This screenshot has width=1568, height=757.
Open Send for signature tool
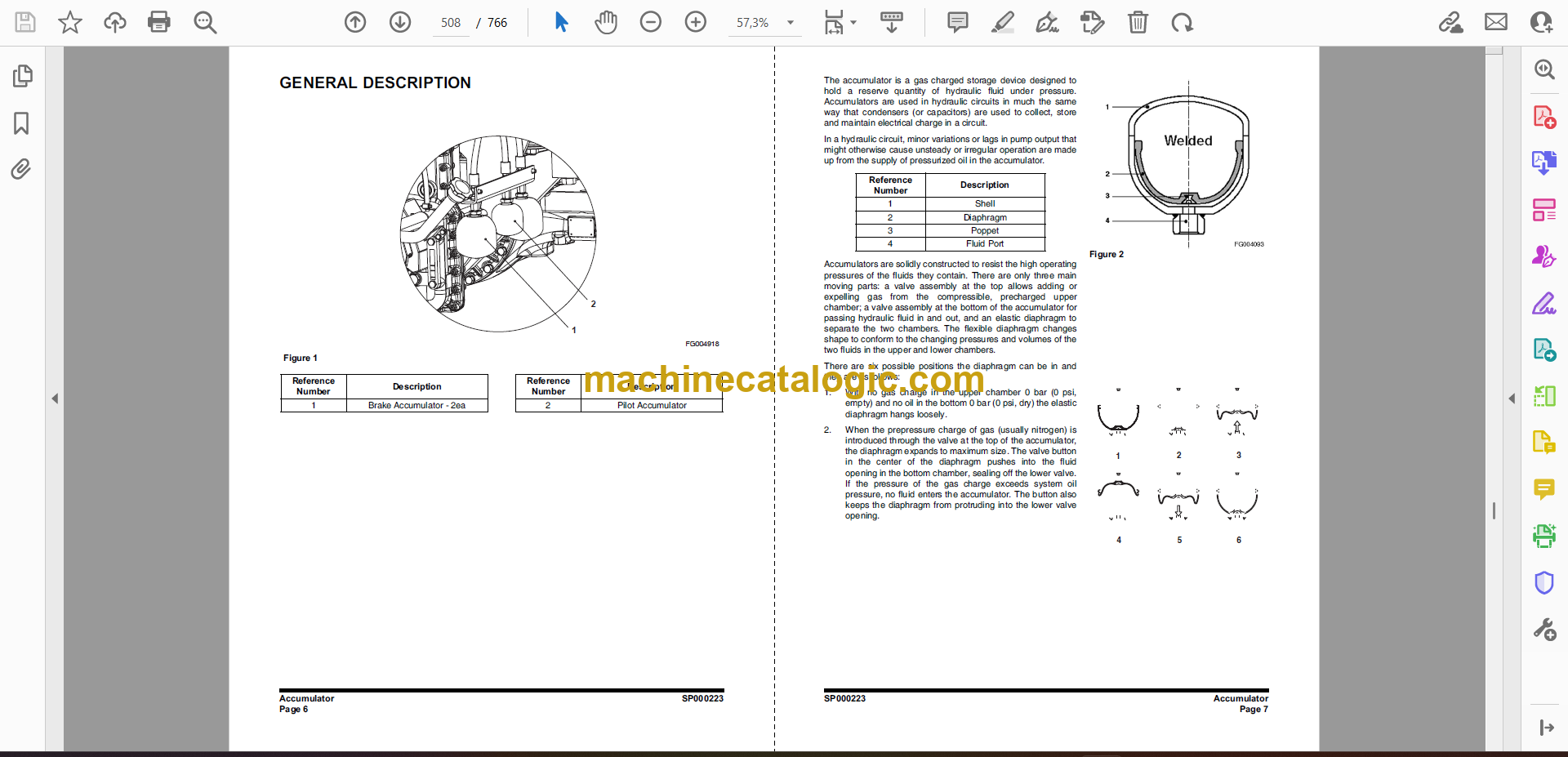click(x=1544, y=256)
